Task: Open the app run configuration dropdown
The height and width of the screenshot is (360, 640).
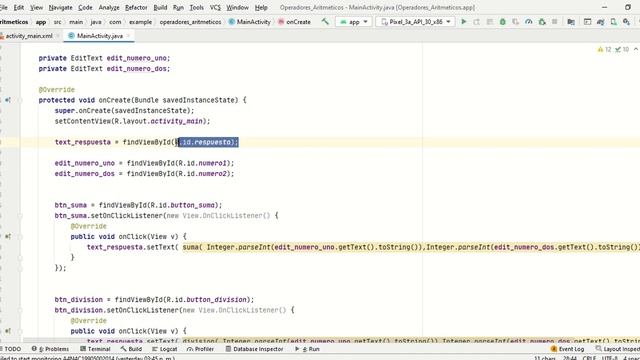Action: (354, 22)
